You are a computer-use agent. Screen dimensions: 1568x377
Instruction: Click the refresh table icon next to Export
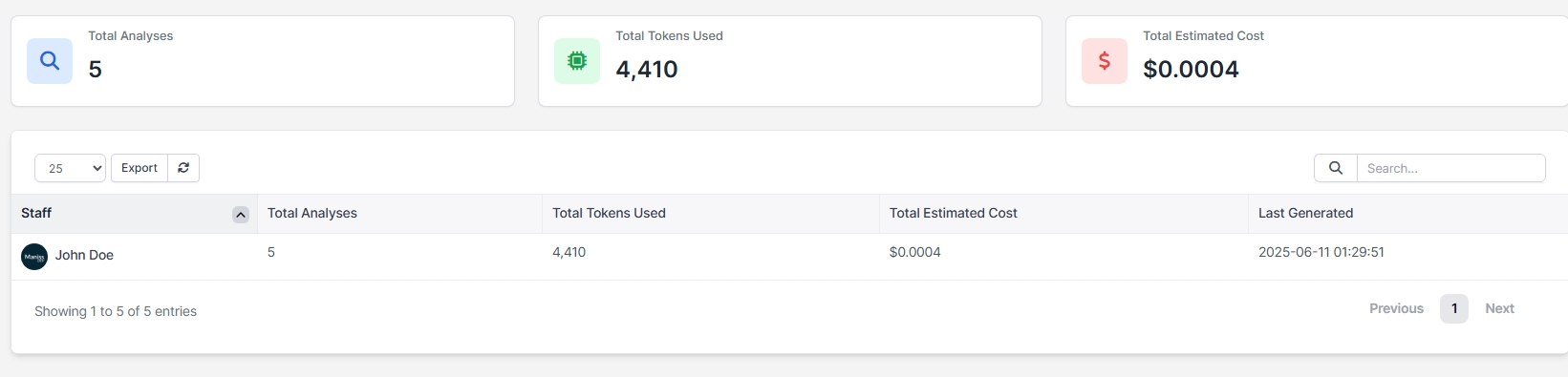(183, 168)
